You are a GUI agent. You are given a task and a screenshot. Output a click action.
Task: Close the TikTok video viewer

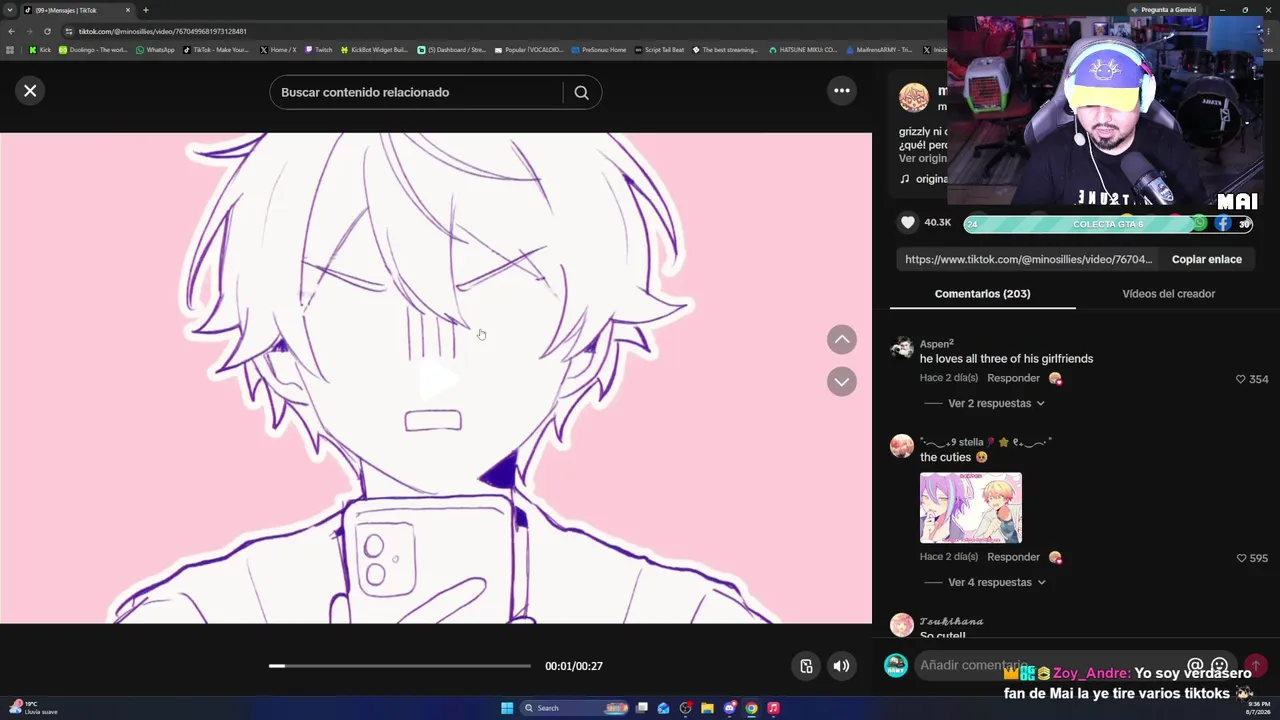coord(30,91)
